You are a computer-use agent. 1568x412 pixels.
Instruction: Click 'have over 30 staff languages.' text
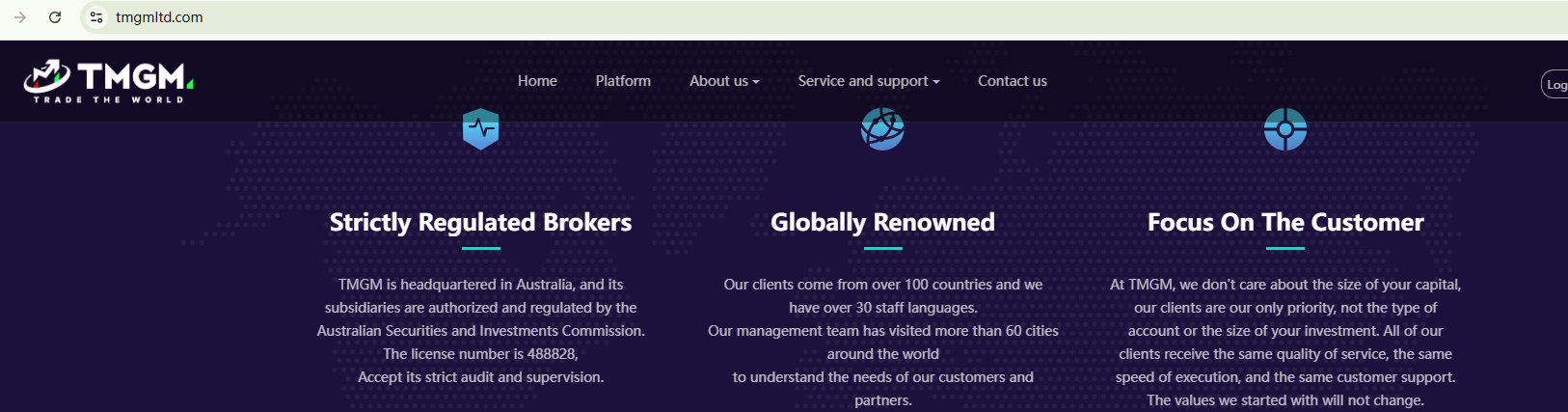[x=882, y=308]
